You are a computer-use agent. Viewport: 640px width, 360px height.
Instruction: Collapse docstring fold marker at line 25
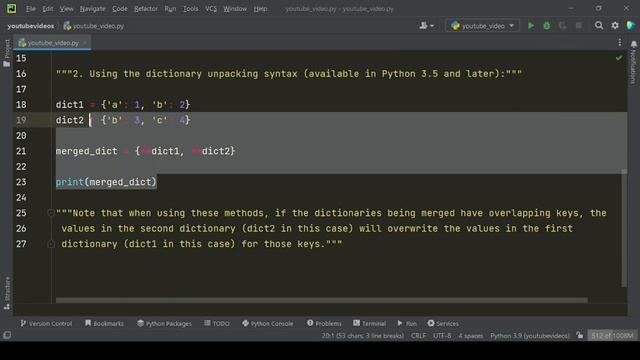click(51, 213)
